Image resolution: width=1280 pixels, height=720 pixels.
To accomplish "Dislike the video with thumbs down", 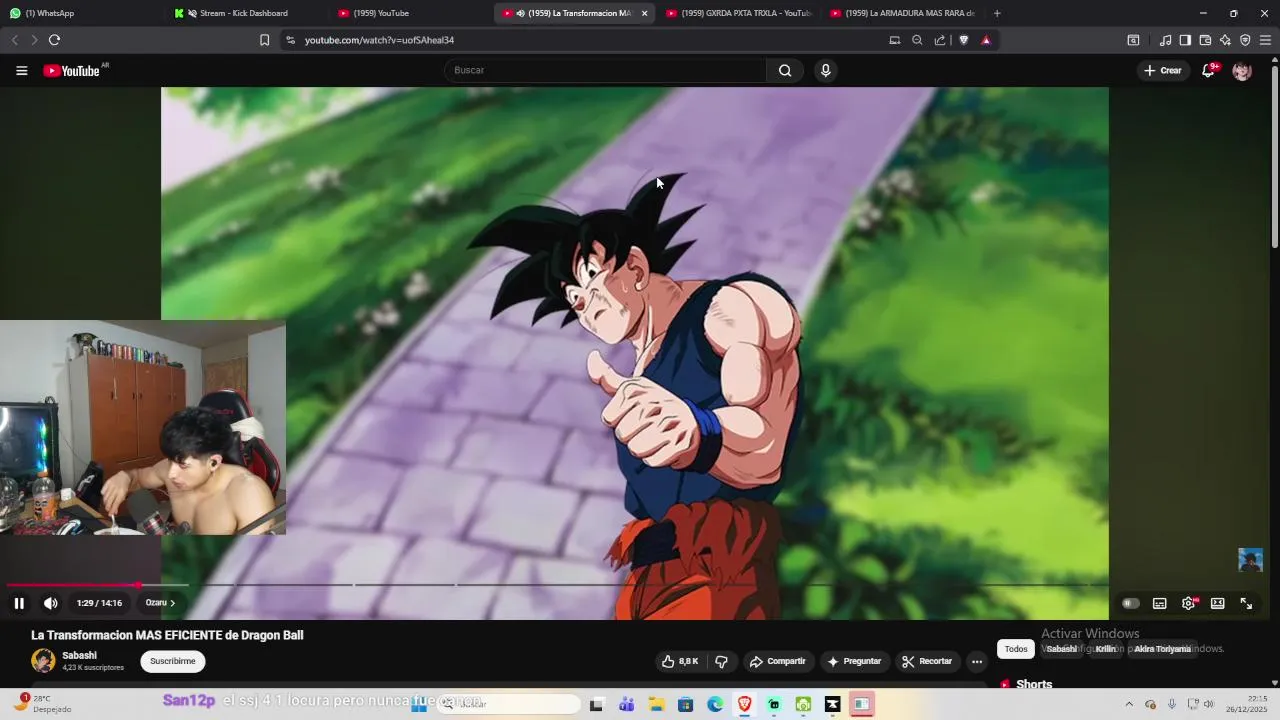I will pyautogui.click(x=721, y=661).
